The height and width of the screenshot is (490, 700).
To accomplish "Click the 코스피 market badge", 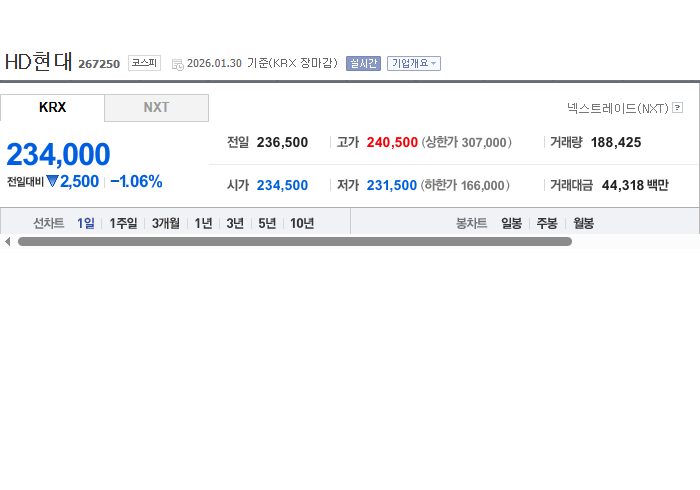I will tap(144, 63).
